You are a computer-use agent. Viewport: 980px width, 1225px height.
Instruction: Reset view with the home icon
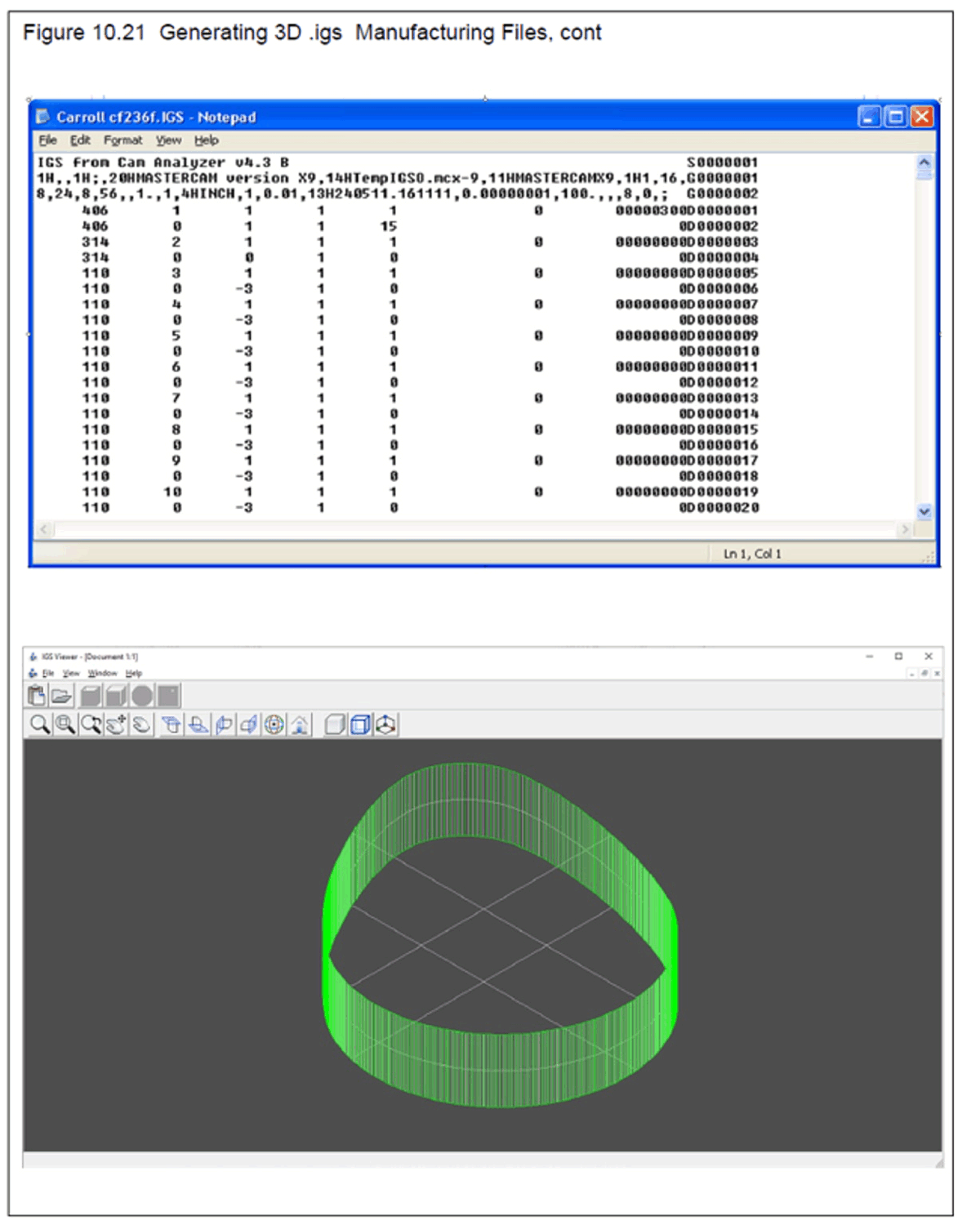click(300, 724)
